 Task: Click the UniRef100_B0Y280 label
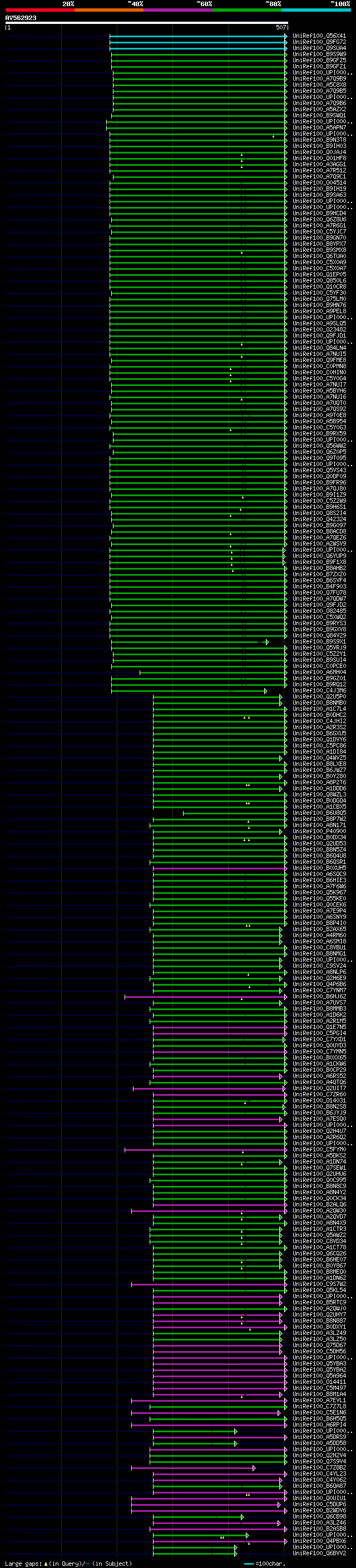pyautogui.click(x=319, y=776)
